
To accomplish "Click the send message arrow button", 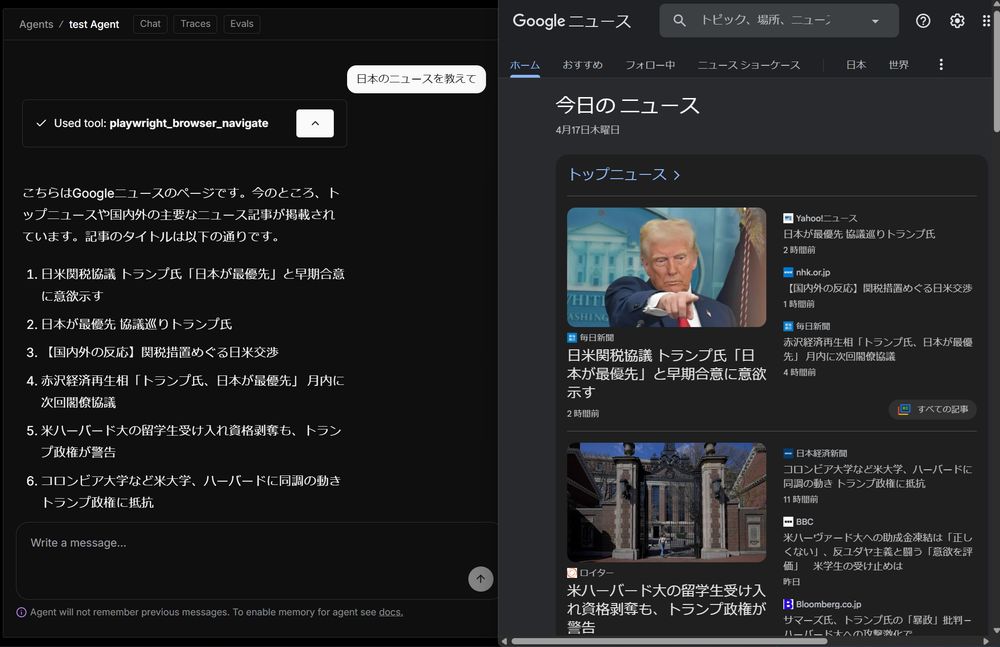I will [480, 579].
